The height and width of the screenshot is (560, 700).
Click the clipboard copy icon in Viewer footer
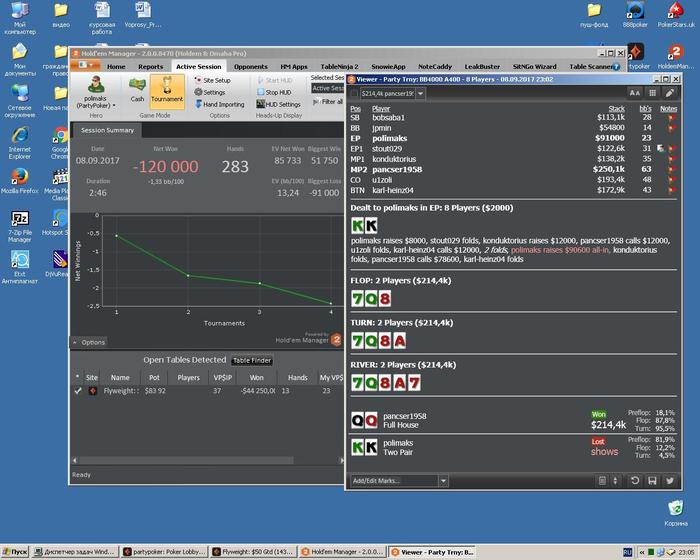click(x=602, y=481)
